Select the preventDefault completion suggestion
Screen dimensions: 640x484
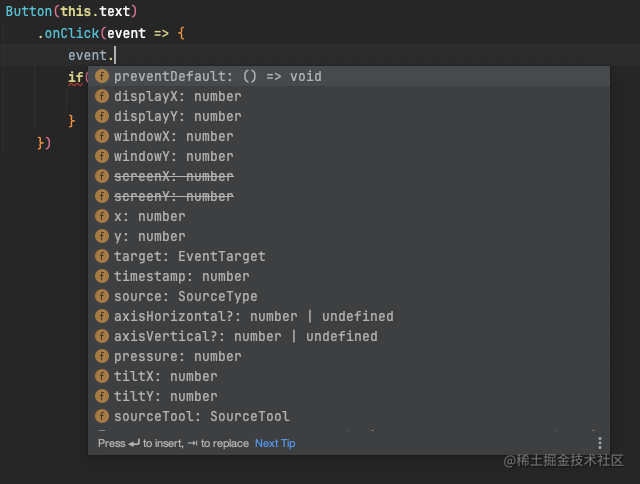tap(349, 76)
